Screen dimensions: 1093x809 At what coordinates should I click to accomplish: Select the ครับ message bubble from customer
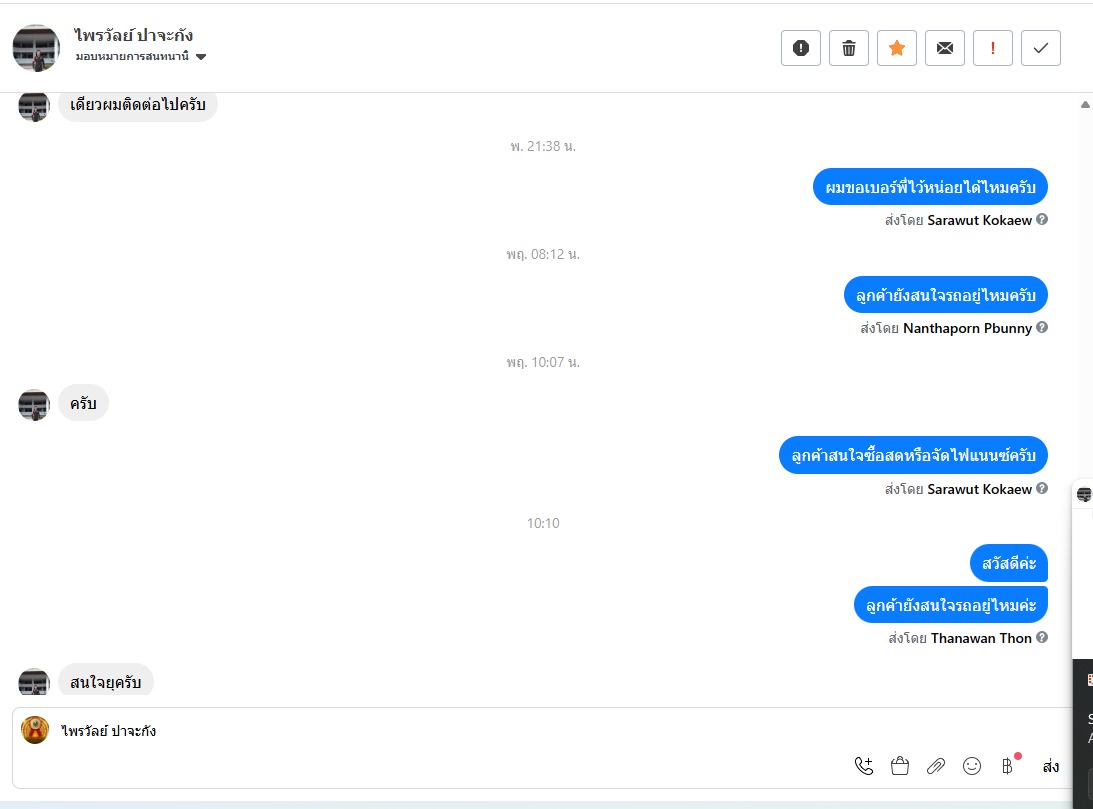click(83, 403)
